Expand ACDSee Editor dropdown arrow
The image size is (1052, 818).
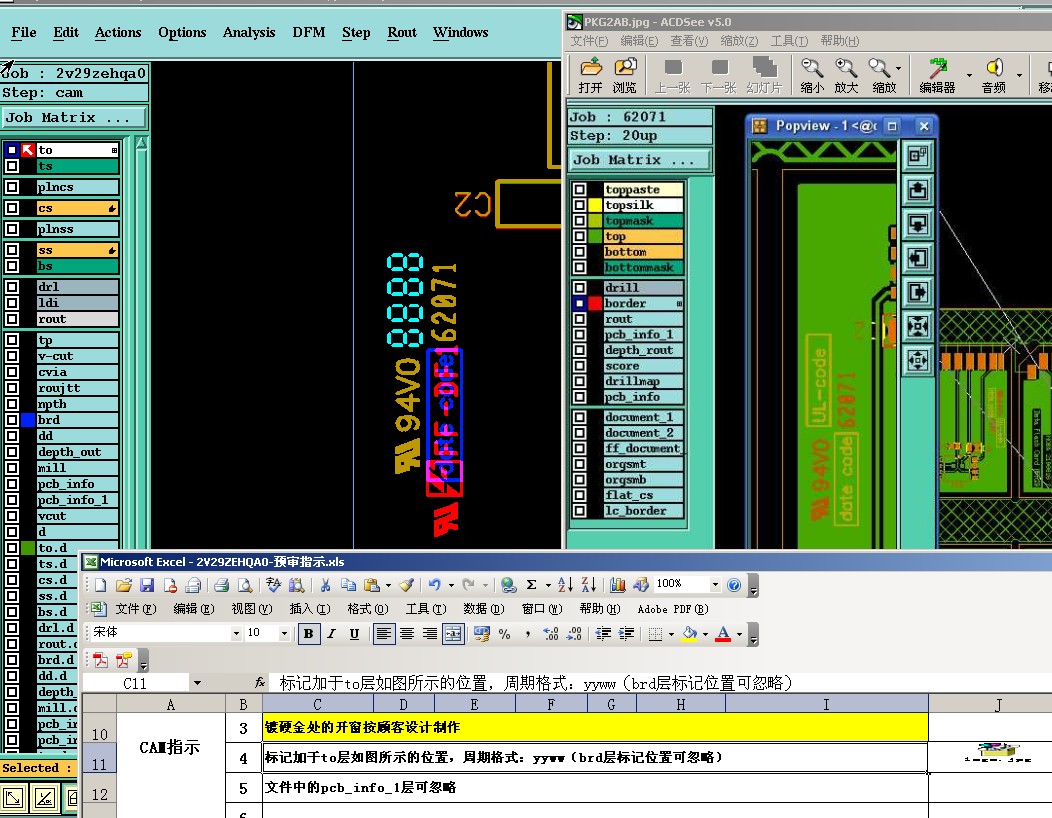969,74
